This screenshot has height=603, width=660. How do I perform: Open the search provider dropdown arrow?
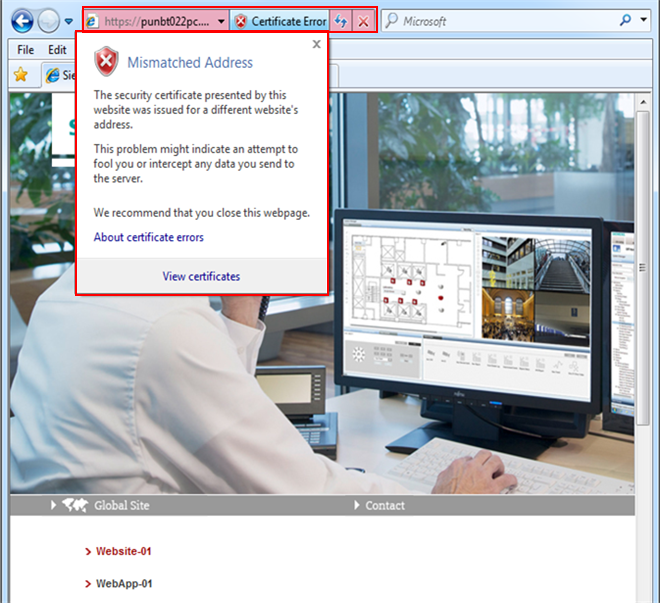[x=645, y=21]
